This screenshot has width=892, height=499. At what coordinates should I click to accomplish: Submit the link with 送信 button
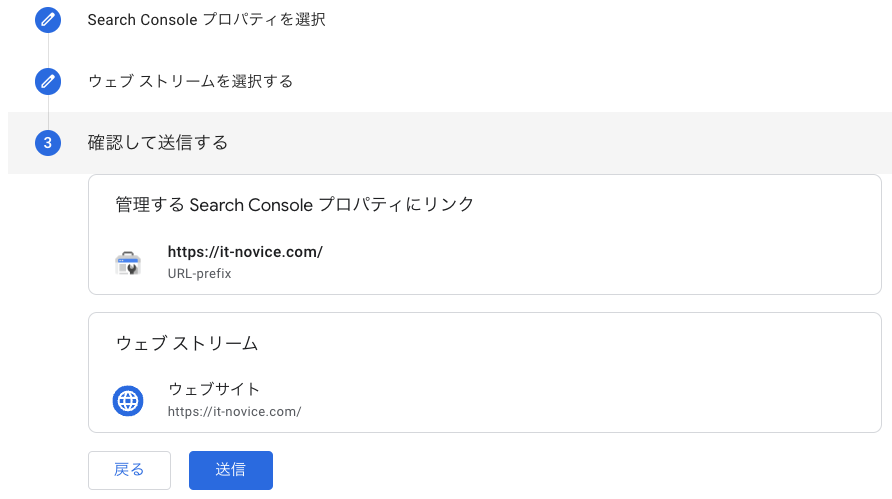tap(231, 470)
